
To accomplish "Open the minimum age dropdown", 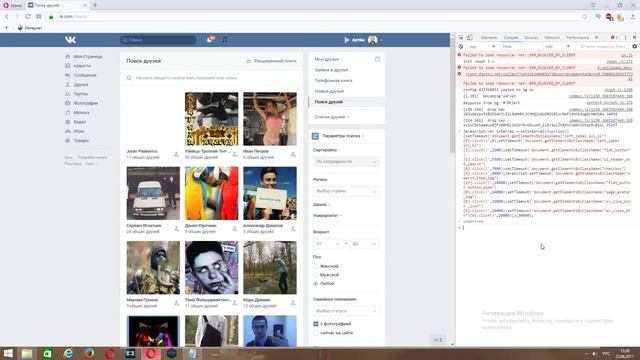I will point(328,244).
